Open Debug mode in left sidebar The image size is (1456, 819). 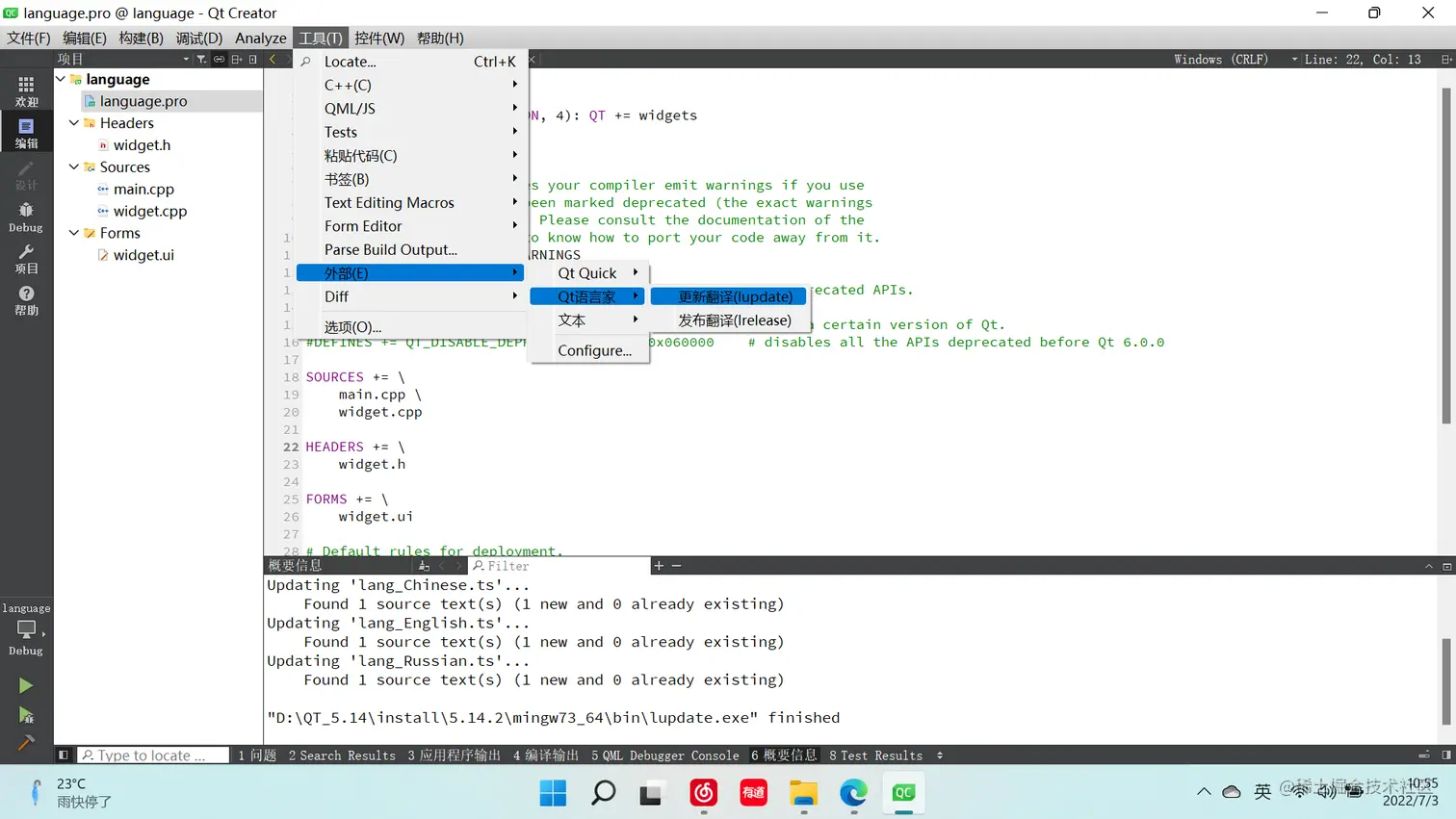[x=26, y=218]
